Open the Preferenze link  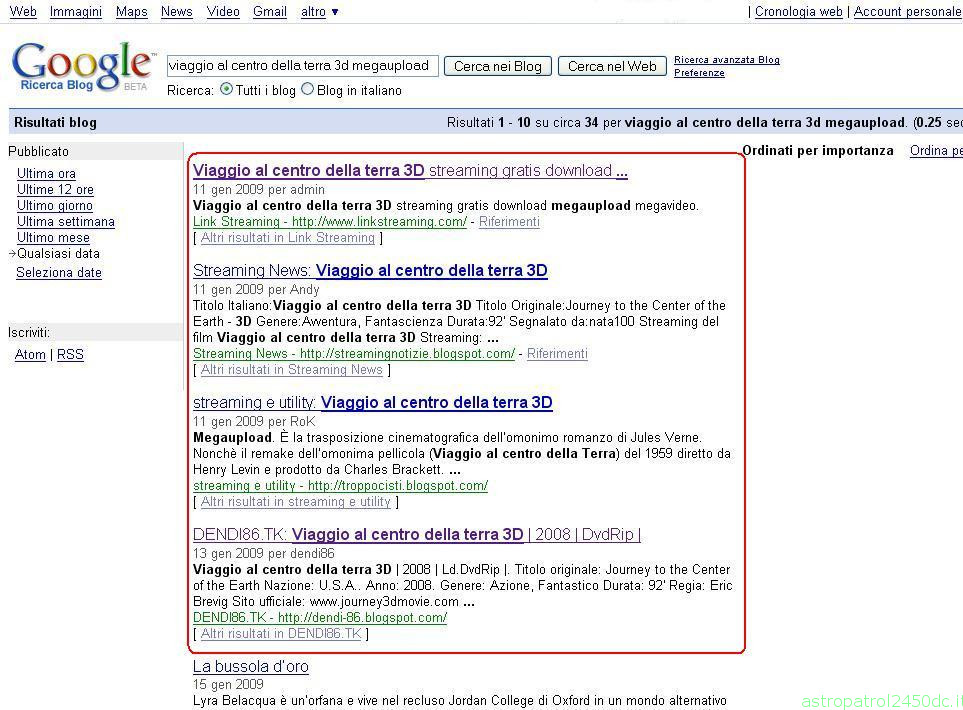tap(699, 72)
